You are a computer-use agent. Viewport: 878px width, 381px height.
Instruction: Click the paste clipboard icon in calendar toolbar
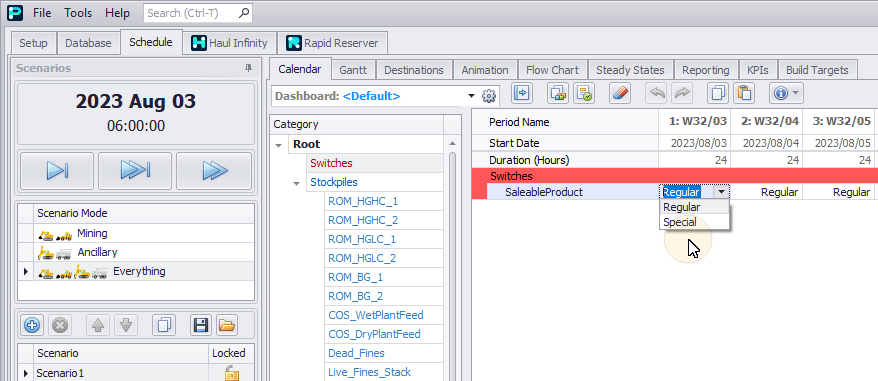point(744,93)
